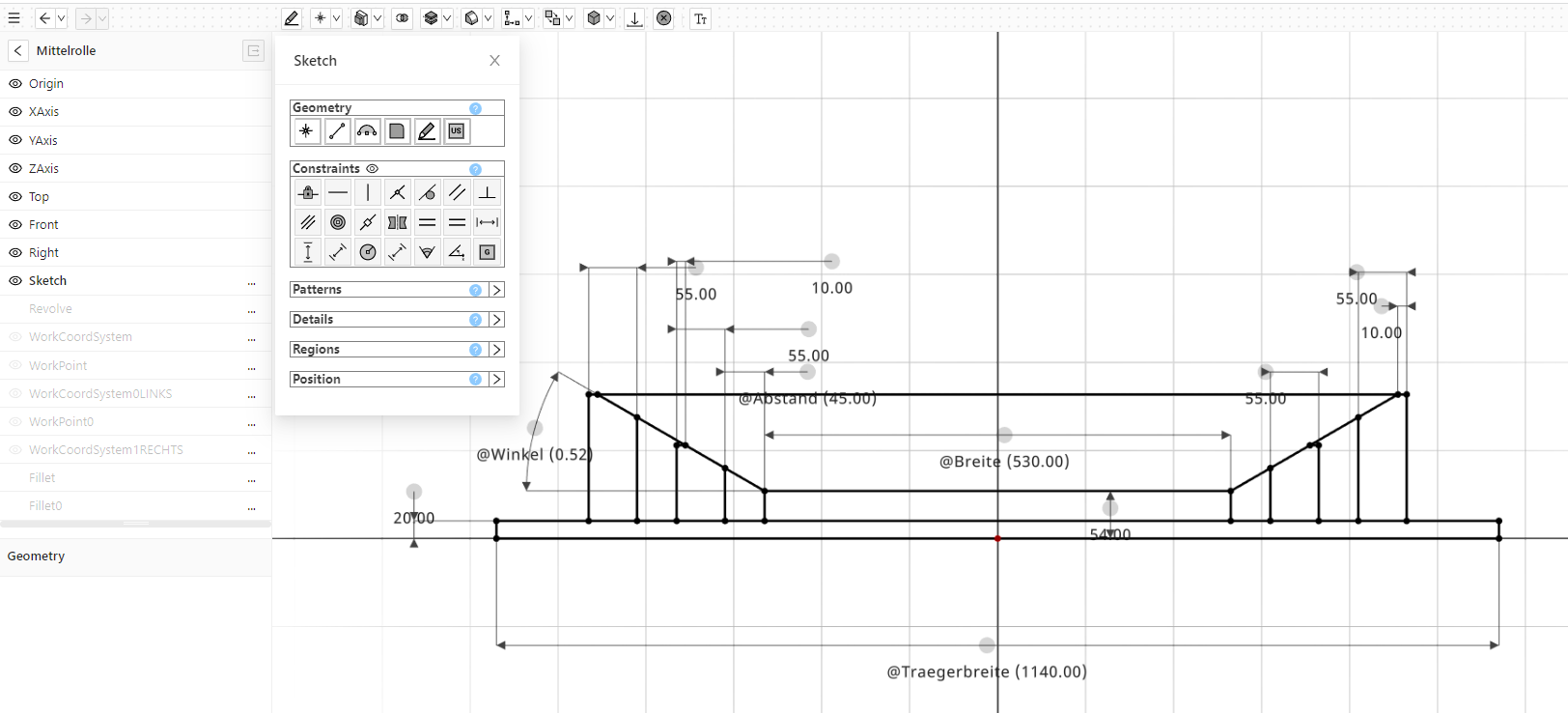Toggle visibility of Front plane
This screenshot has height=713, width=1568.
coord(15,224)
